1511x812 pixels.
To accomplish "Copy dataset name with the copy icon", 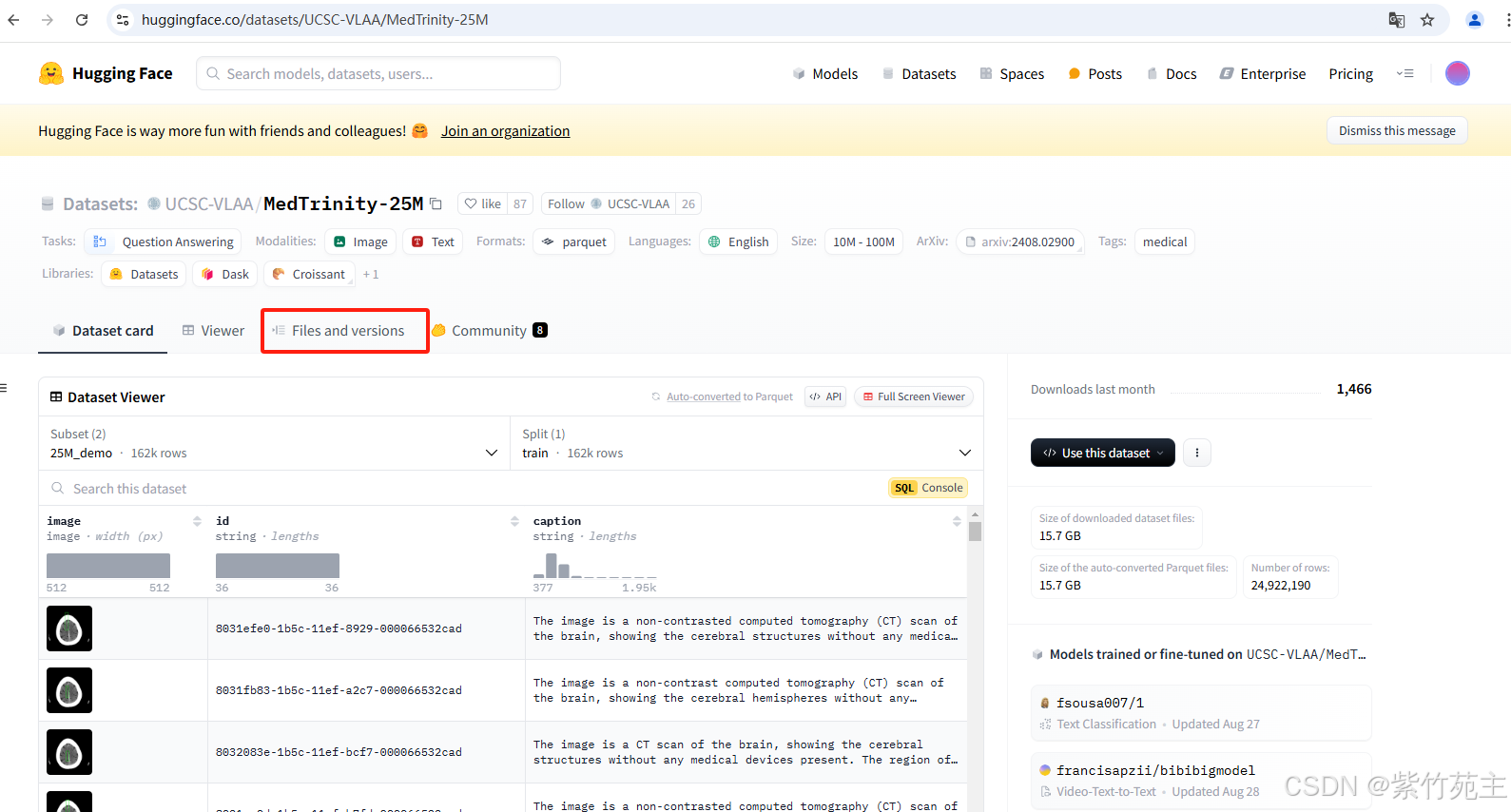I will tap(436, 203).
